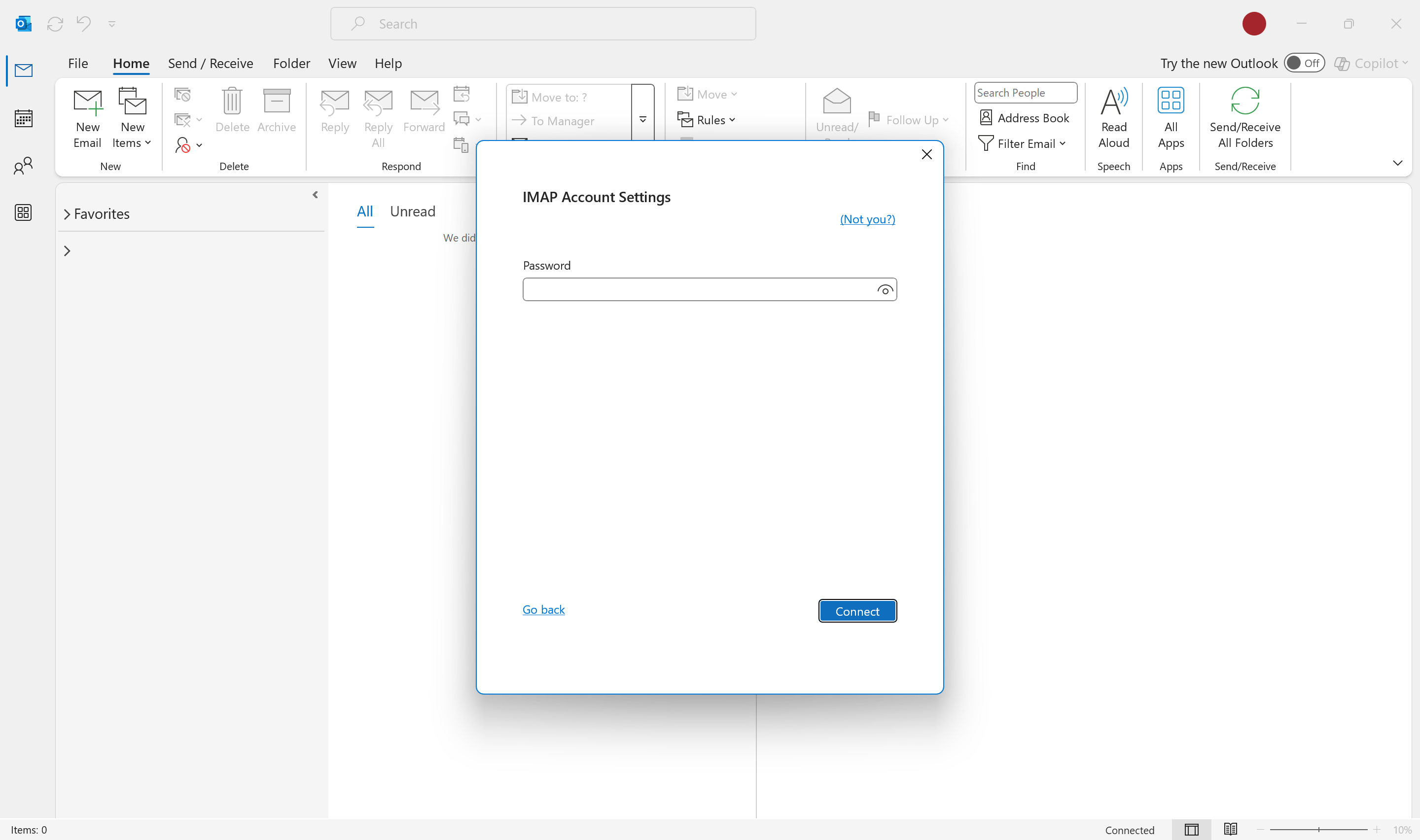Open the Rules dropdown
This screenshot has width=1420, height=840.
(x=707, y=120)
